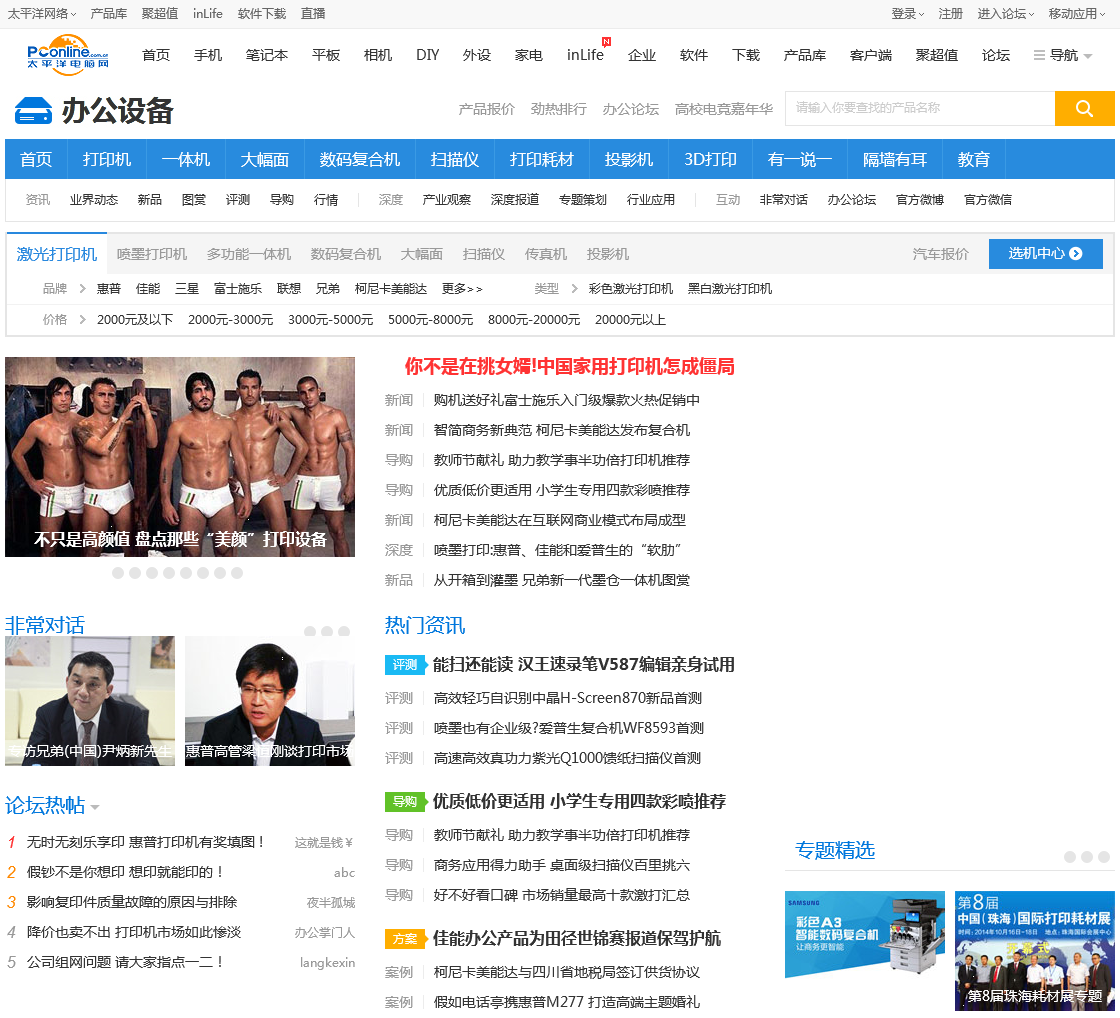1120x1018 pixels.
Task: Filter by price 20000元以上
Action: pyautogui.click(x=630, y=320)
